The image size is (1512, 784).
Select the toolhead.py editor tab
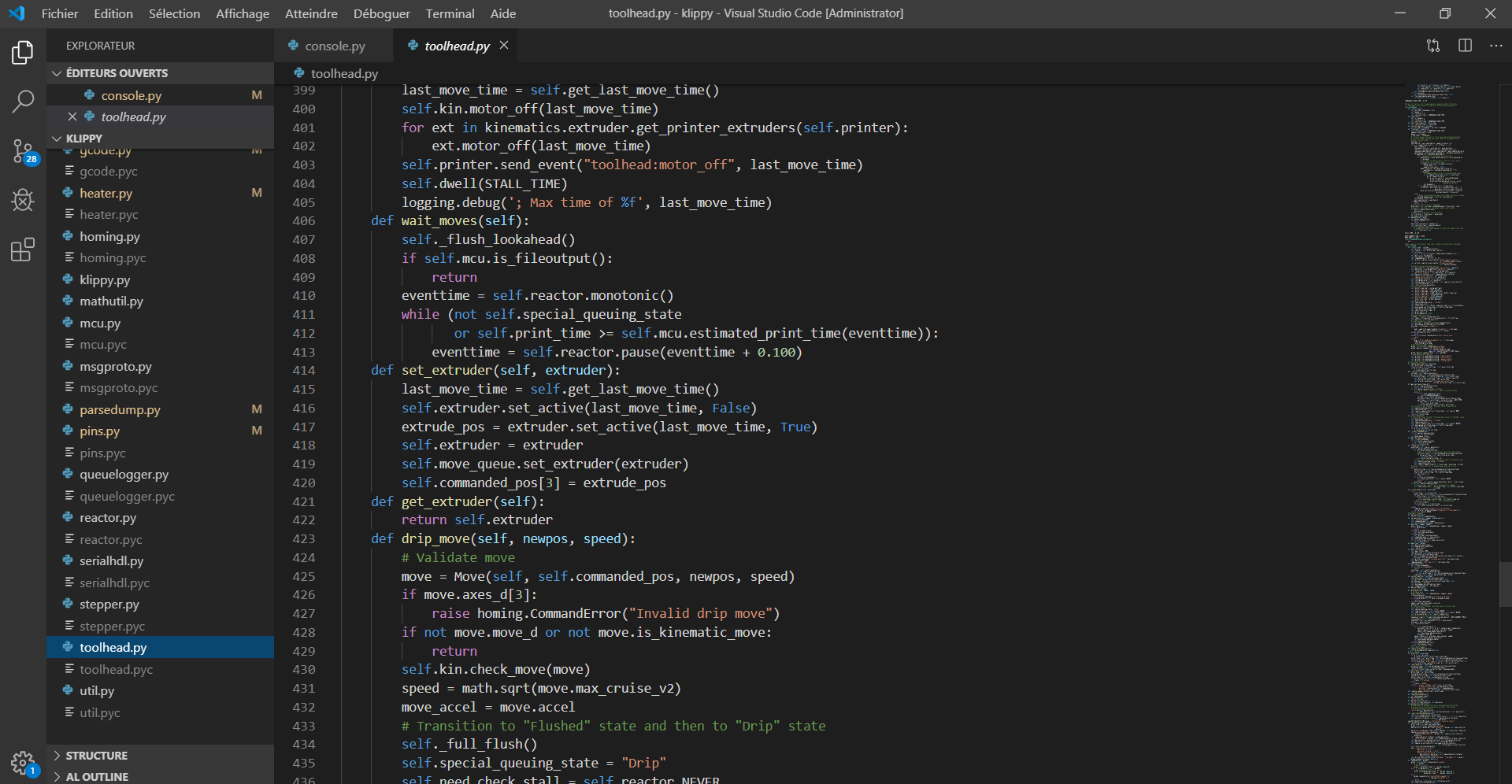coord(457,46)
